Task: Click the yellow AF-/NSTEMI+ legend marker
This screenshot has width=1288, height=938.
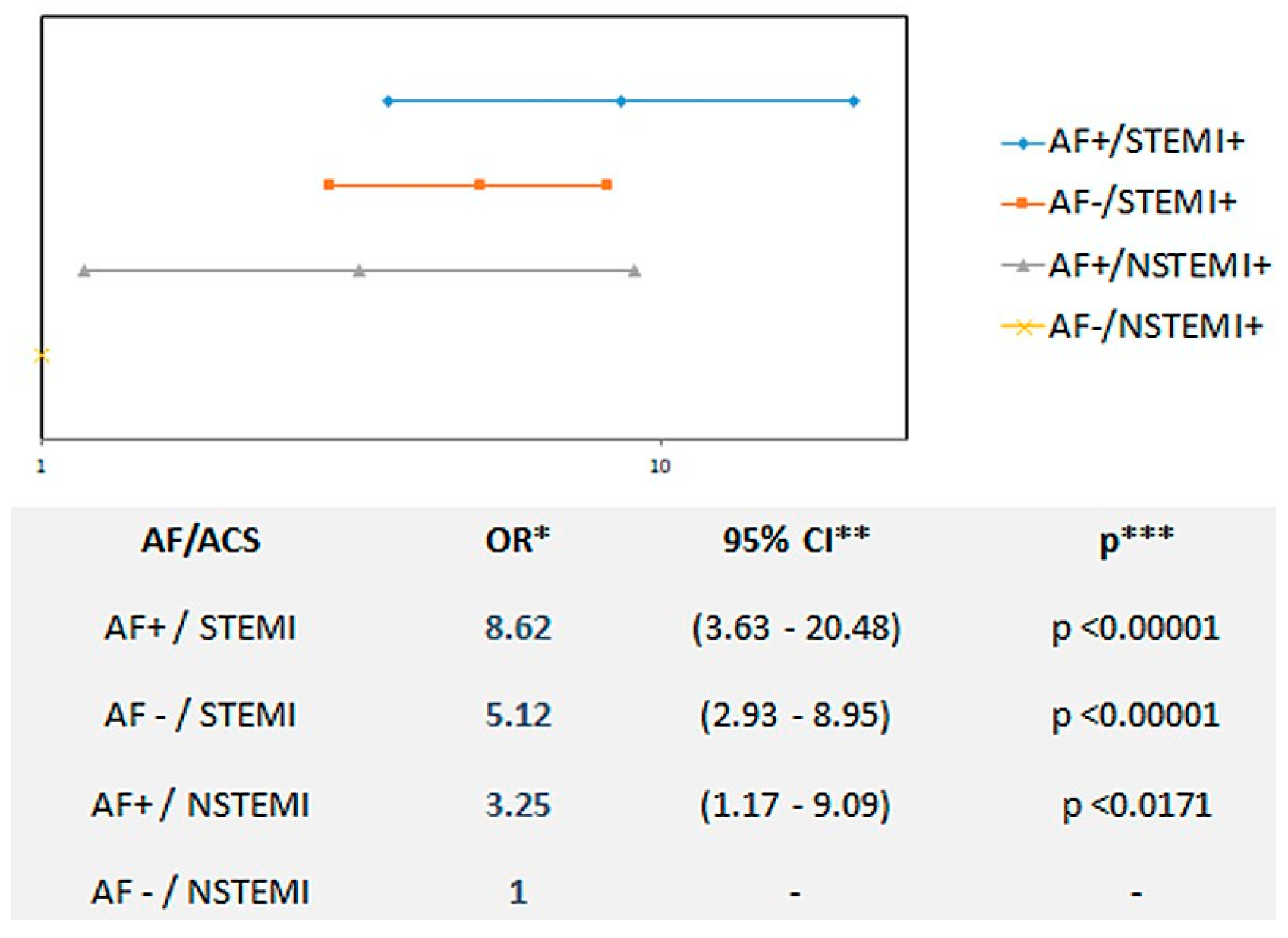Action: [x=1023, y=327]
